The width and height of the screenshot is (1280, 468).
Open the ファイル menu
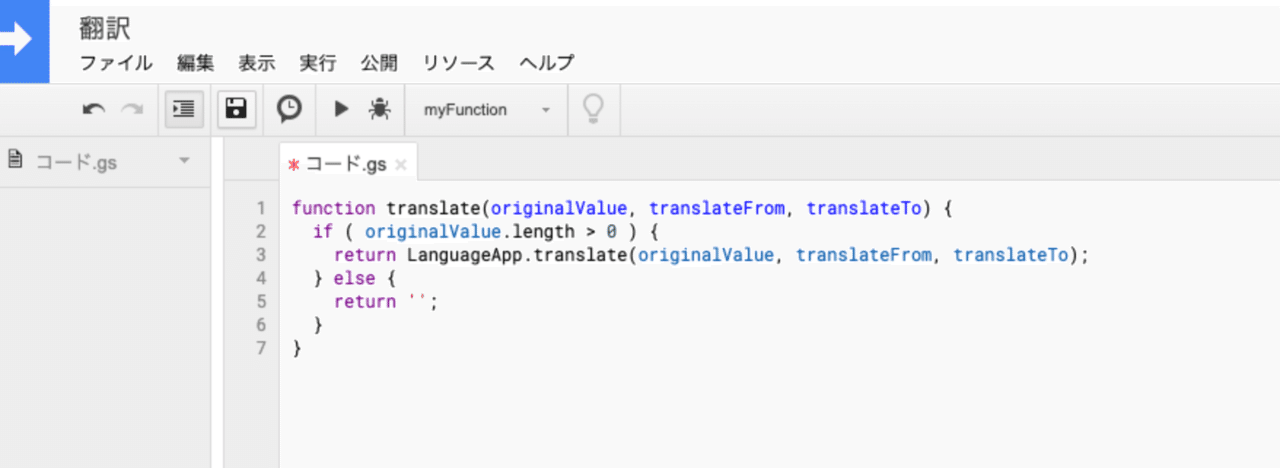click(117, 63)
